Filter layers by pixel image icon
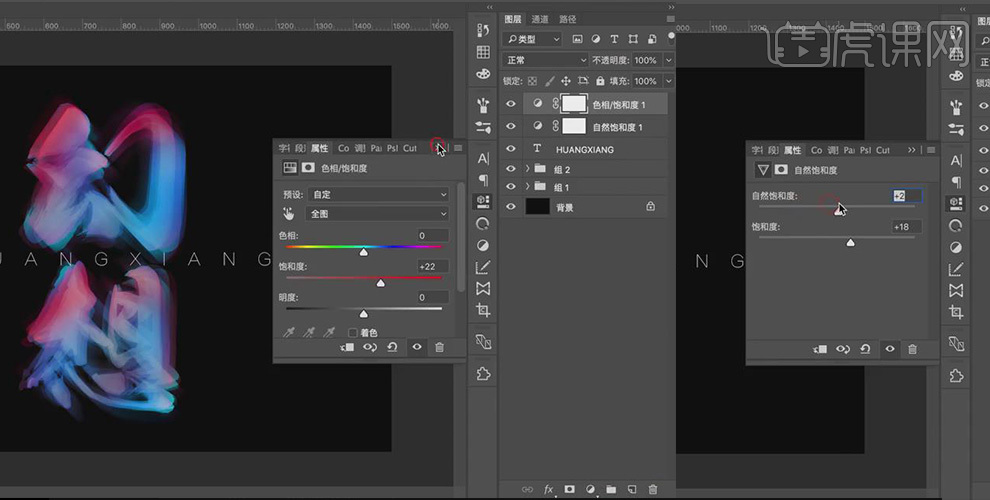The height and width of the screenshot is (500, 990). [x=577, y=39]
